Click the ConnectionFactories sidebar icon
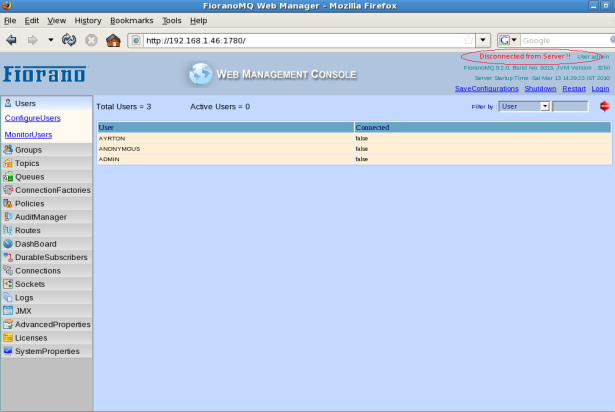This screenshot has height=412, width=615. click(x=8, y=190)
